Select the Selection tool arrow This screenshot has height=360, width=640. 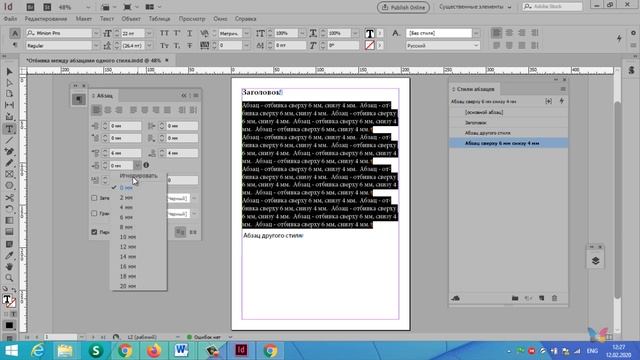pyautogui.click(x=9, y=72)
